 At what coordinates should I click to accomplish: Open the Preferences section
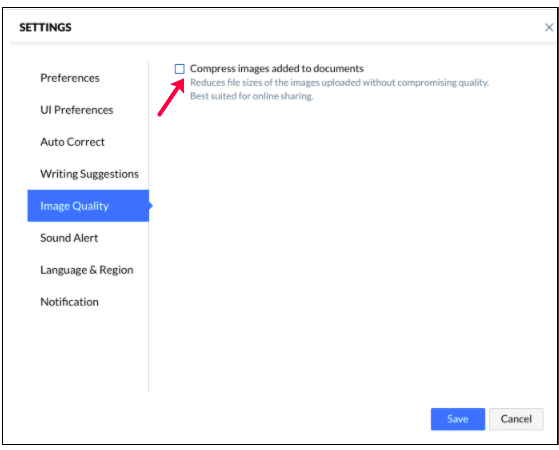point(70,78)
